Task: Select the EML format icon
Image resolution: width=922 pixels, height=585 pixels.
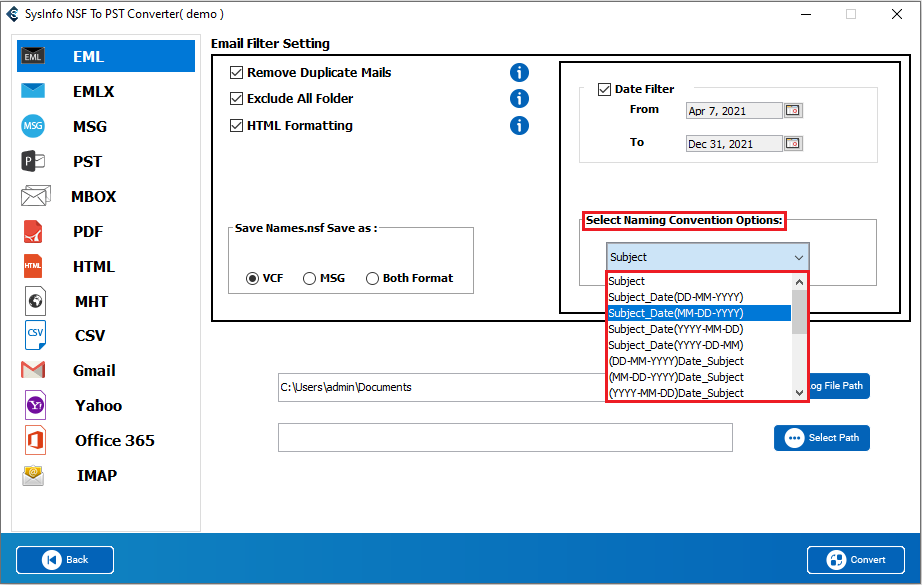Action: (x=33, y=56)
